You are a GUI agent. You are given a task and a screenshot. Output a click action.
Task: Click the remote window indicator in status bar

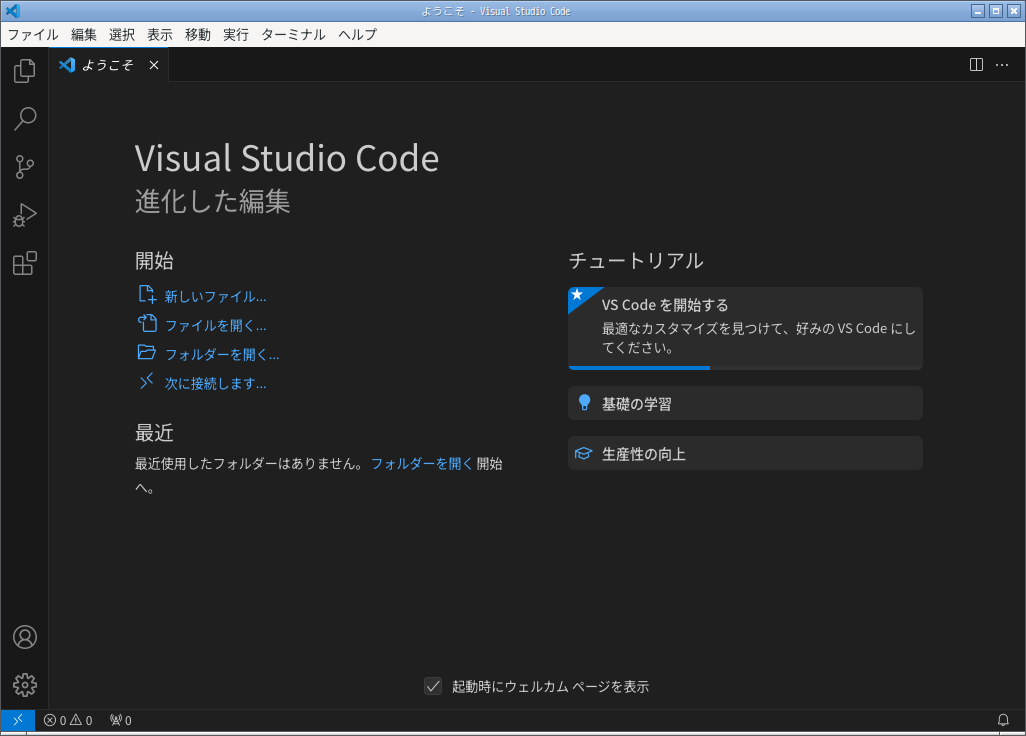pos(18,720)
